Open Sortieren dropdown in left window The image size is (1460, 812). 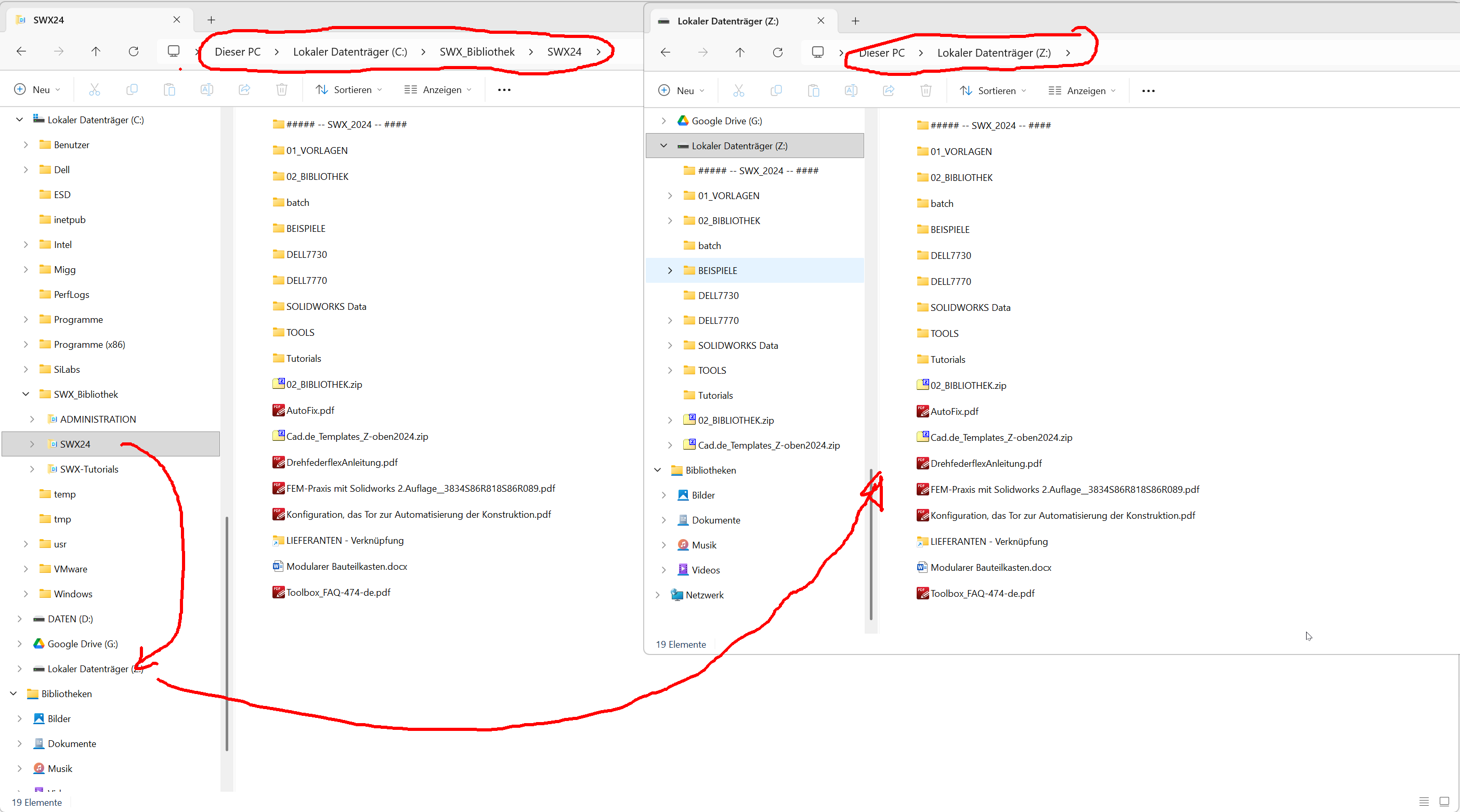[x=349, y=89]
